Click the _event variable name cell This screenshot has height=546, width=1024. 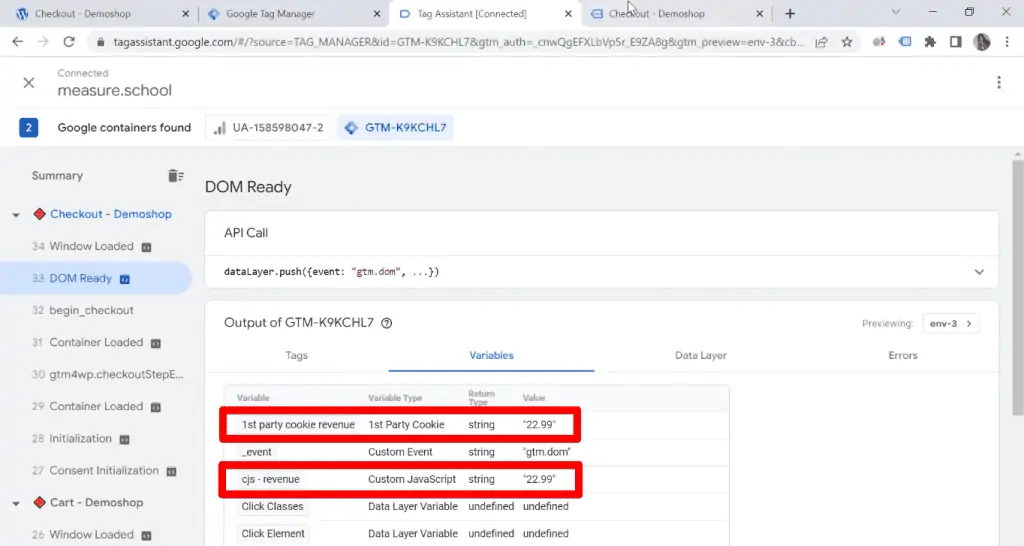pyautogui.click(x=256, y=452)
